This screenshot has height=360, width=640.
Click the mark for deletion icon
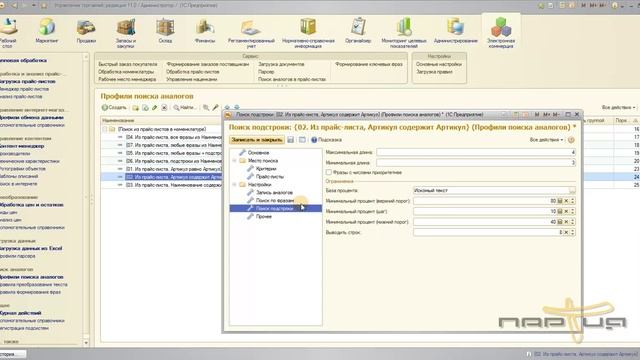164,108
